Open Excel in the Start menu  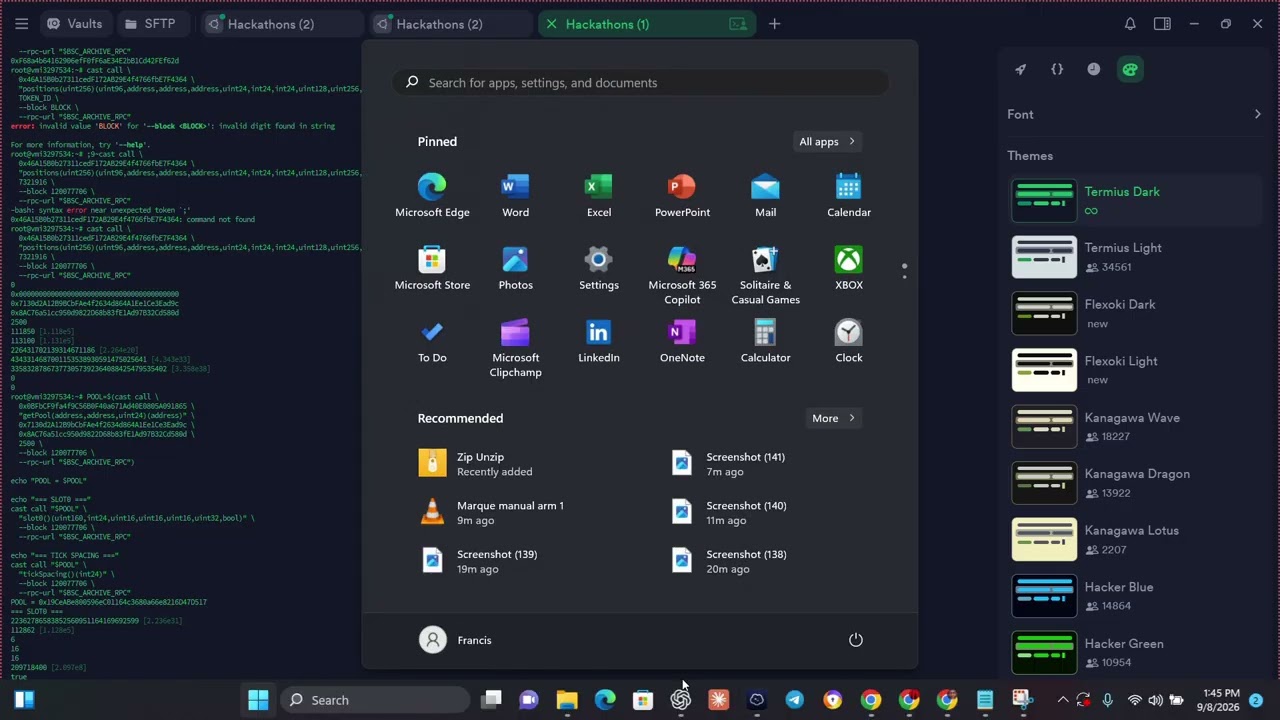point(598,196)
